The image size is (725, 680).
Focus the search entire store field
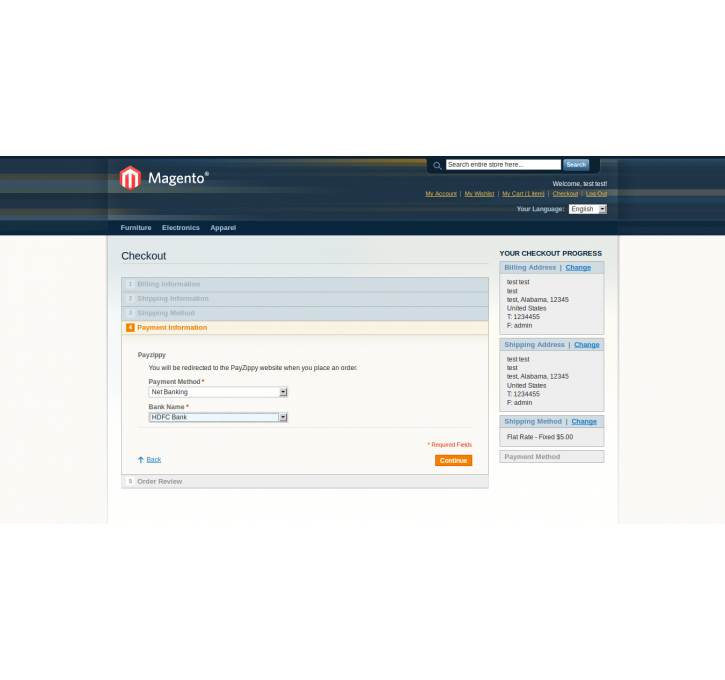(x=503, y=165)
